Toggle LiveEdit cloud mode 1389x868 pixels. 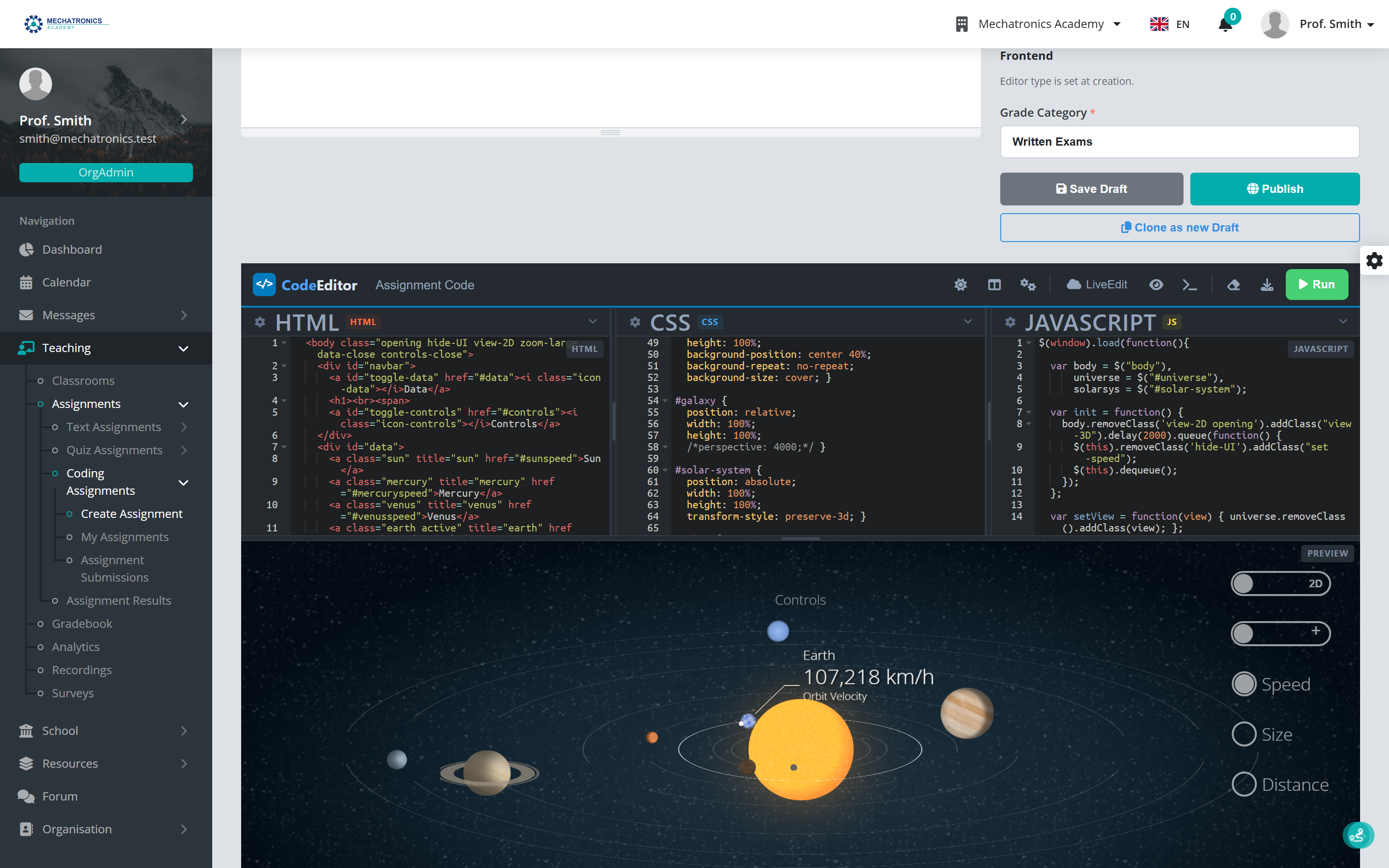[1097, 285]
